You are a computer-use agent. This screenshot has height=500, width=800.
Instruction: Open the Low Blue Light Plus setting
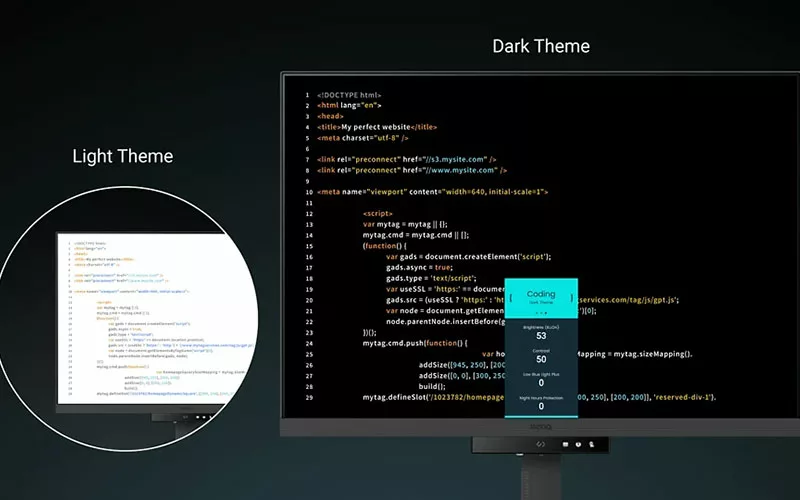coord(541,372)
